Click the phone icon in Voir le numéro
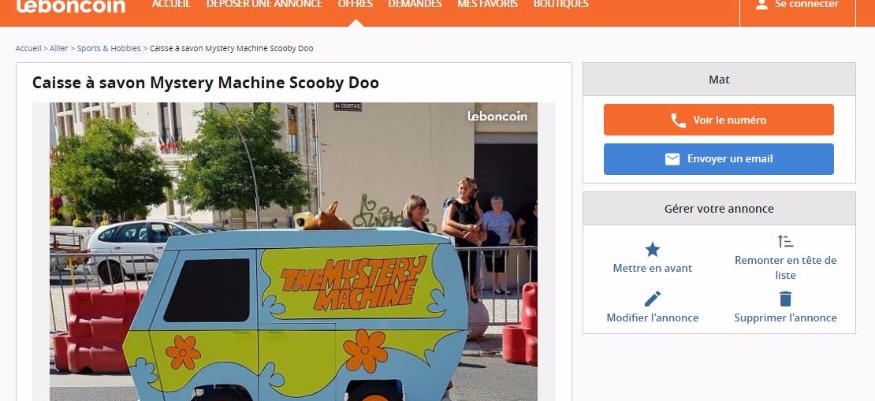Image resolution: width=875 pixels, height=401 pixels. 679,120
